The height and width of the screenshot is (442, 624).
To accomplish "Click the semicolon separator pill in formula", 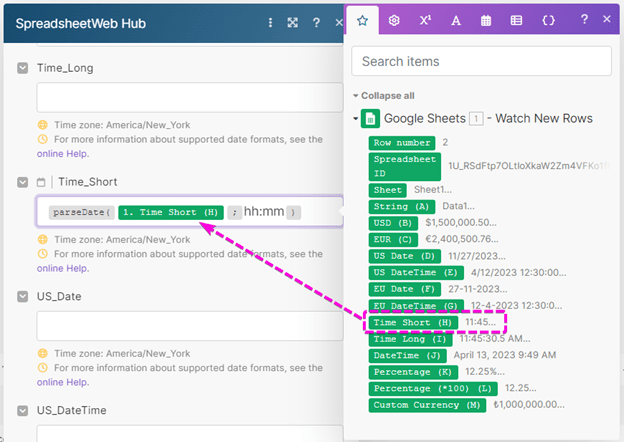I will tap(235, 212).
